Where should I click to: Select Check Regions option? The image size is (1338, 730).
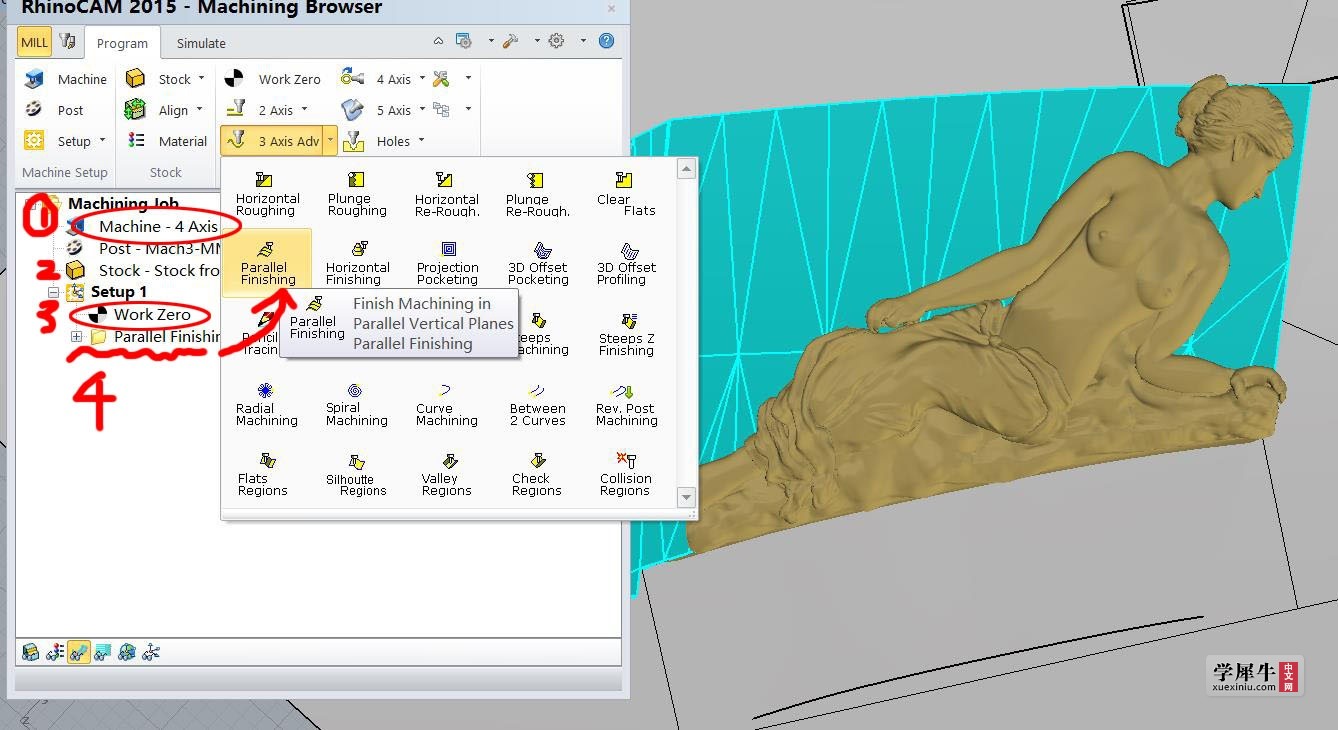pos(536,474)
